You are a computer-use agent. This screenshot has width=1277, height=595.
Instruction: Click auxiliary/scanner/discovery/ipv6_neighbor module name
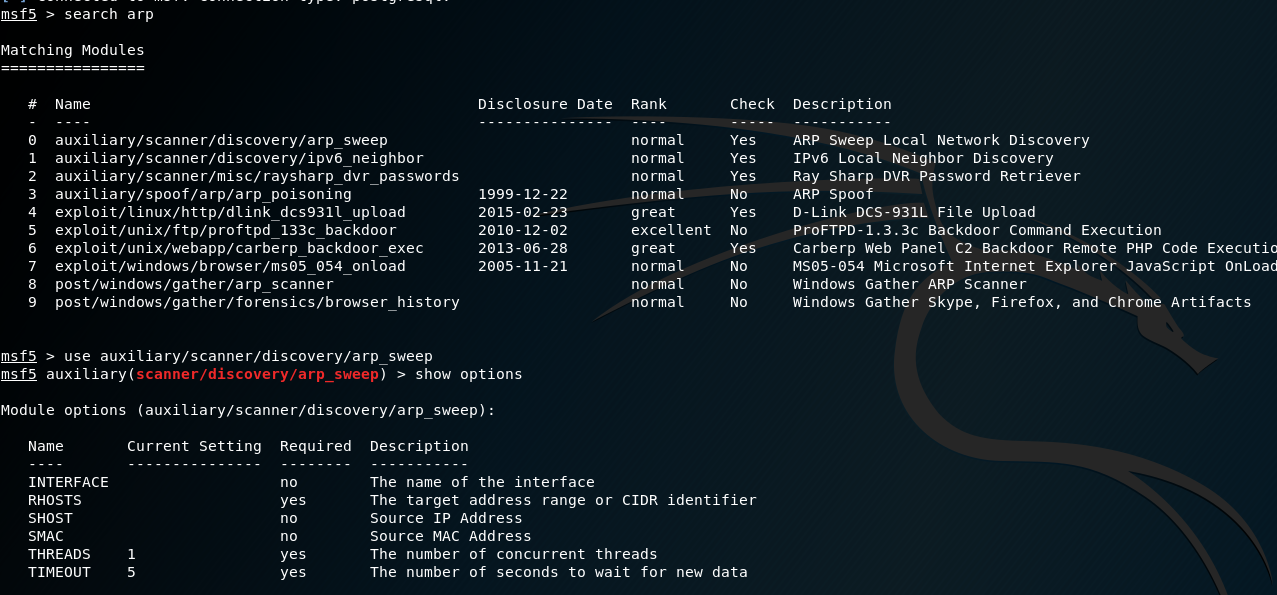point(239,158)
